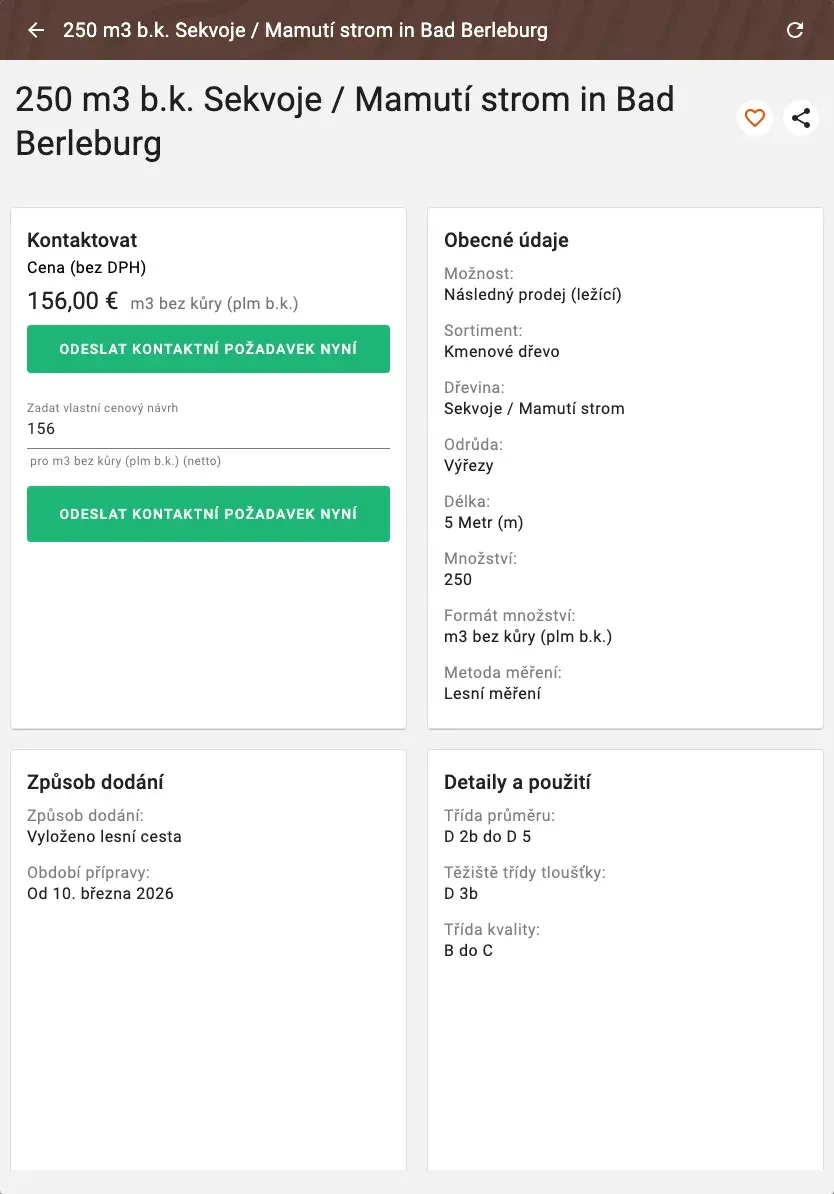
Task: Click the unit label beside the price
Action: 214,304
